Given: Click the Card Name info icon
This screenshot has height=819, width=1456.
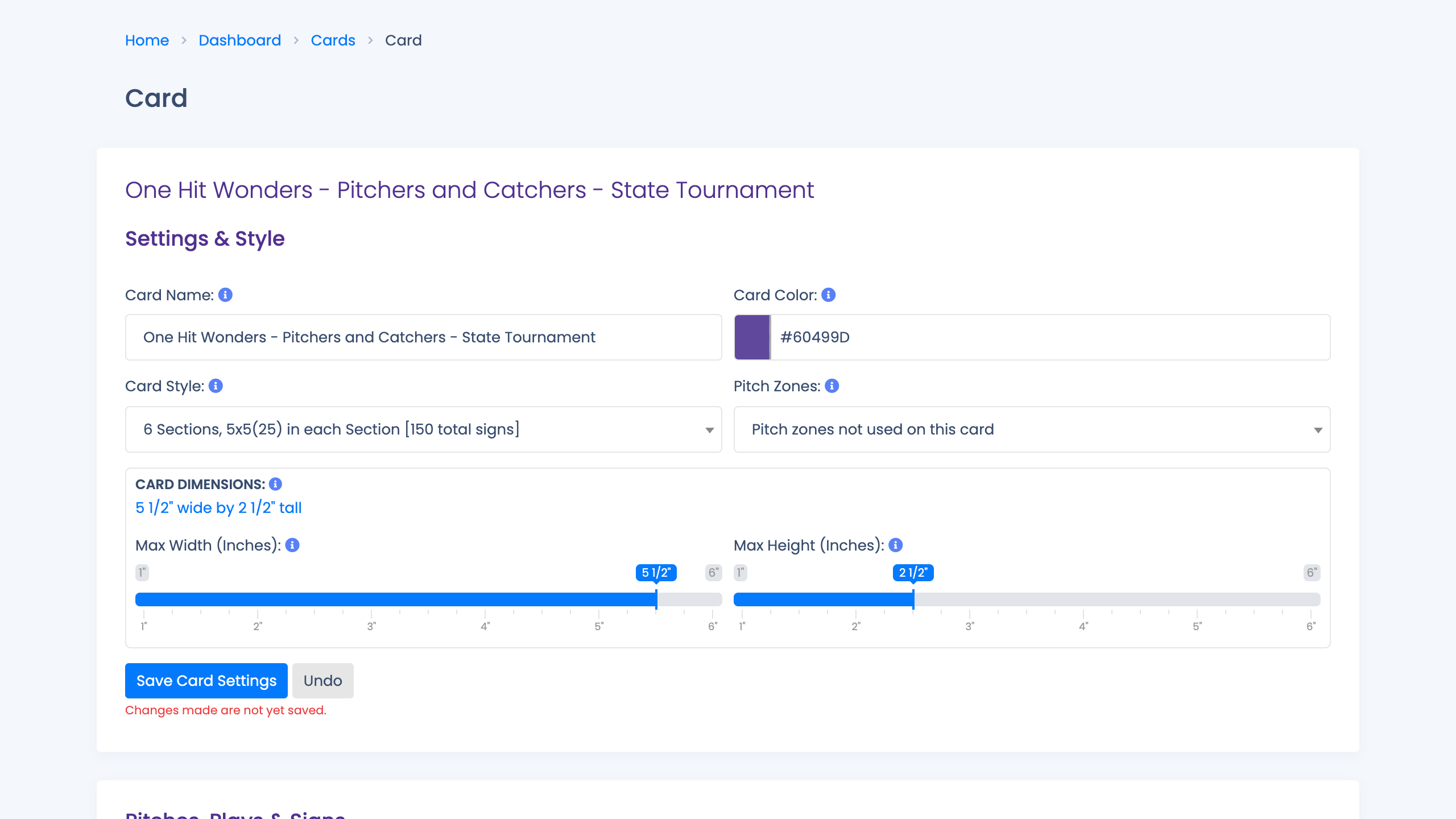Looking at the screenshot, I should pyautogui.click(x=225, y=295).
